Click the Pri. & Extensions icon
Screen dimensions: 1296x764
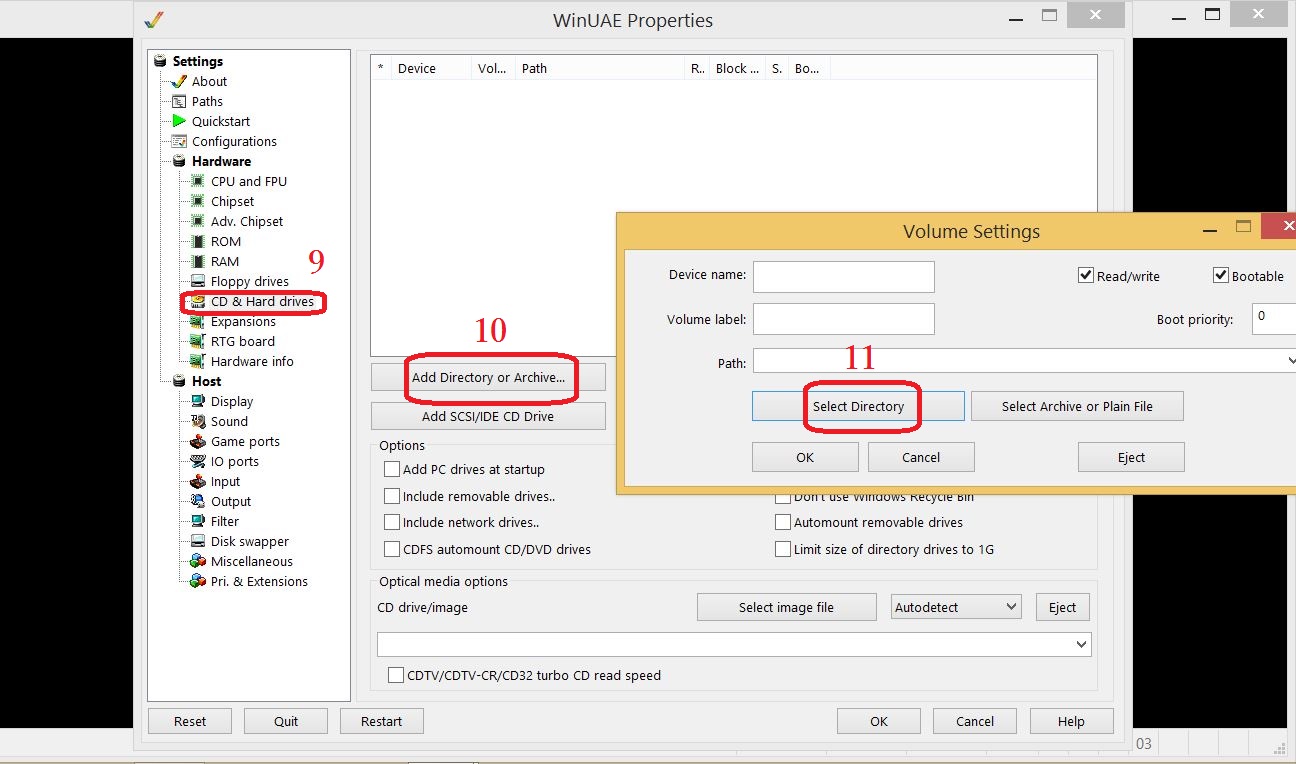[x=198, y=581]
